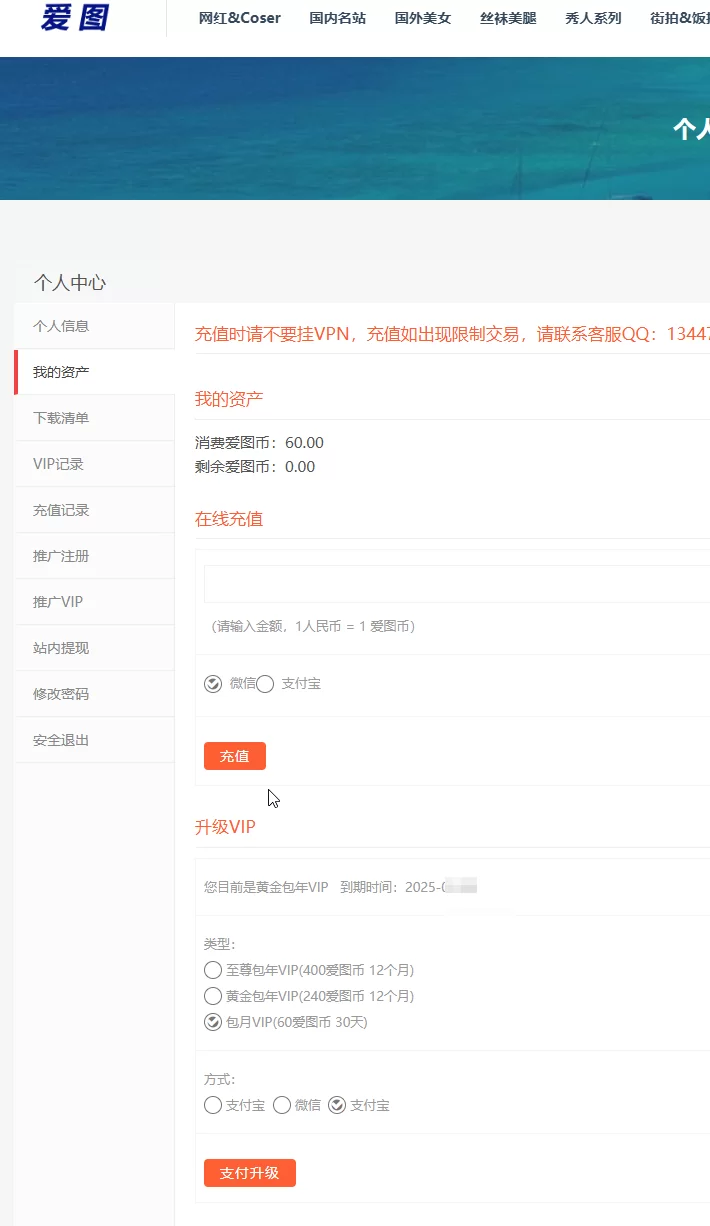Focus the recharge amount input field
The width and height of the screenshot is (710, 1226).
coord(457,584)
